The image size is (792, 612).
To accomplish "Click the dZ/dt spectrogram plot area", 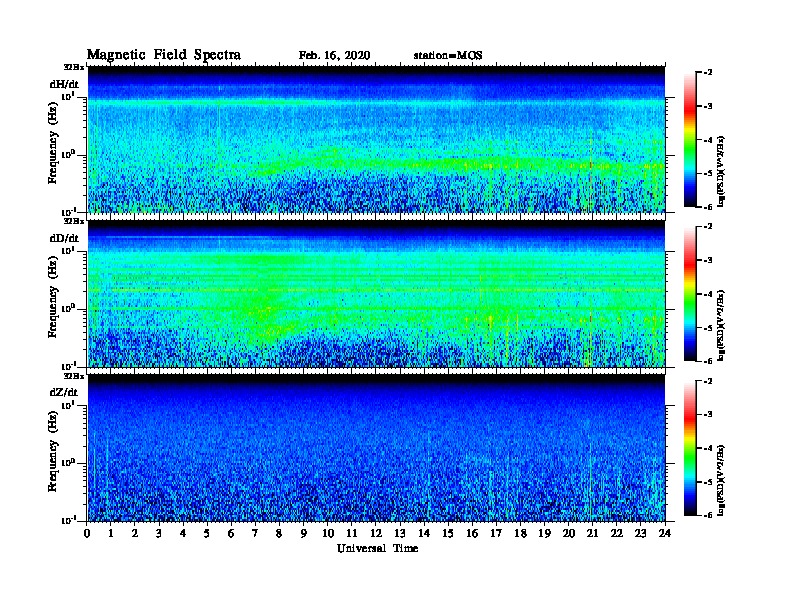I will pos(376,448).
